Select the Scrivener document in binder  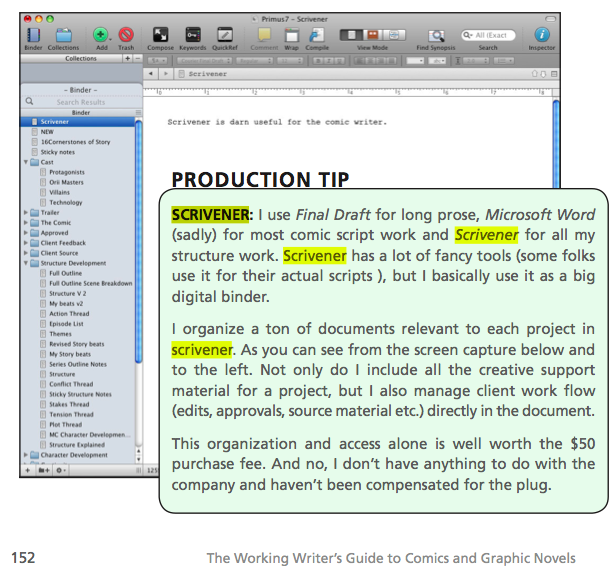tap(78, 122)
